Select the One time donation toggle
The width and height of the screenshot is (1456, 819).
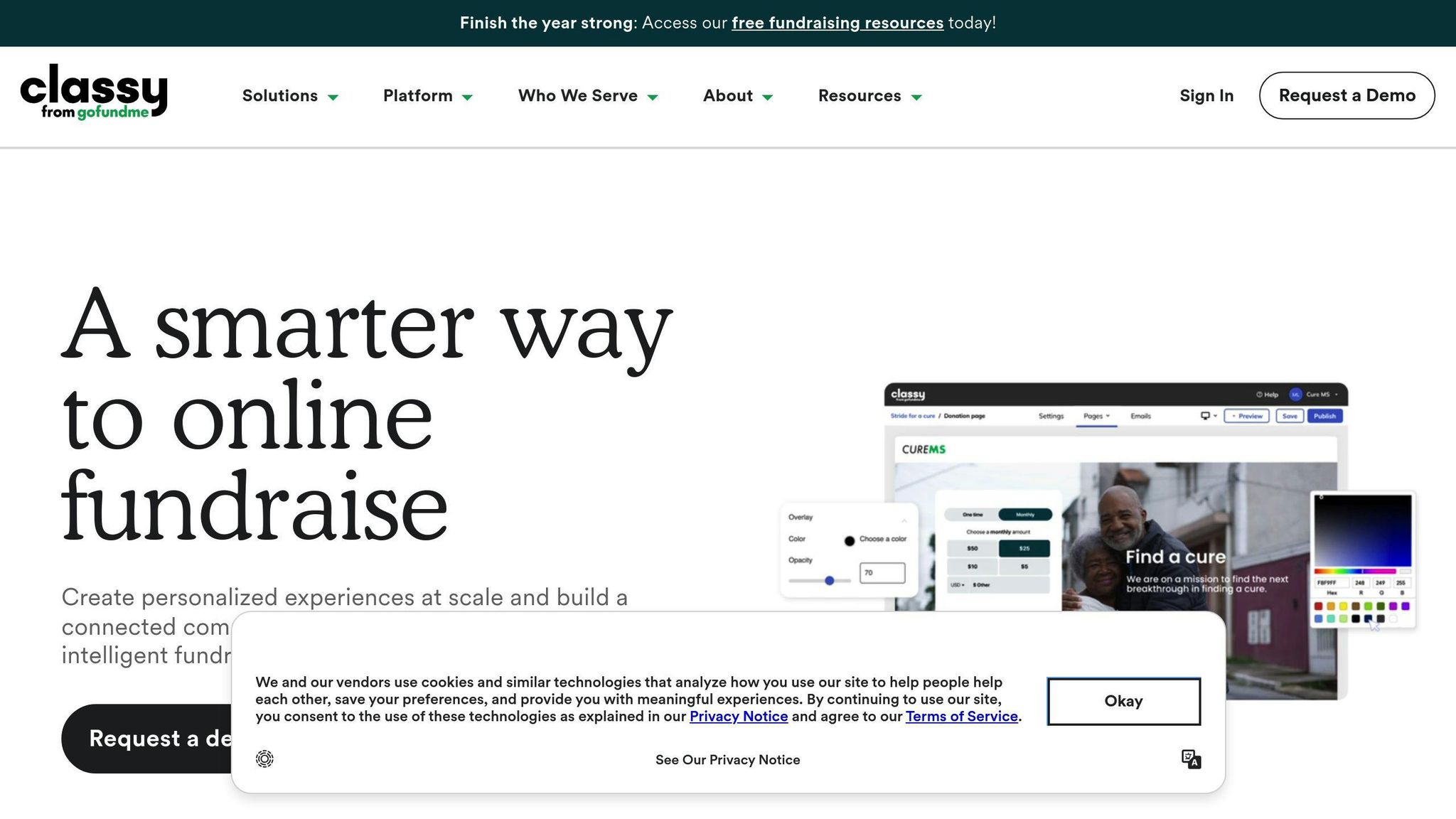click(x=972, y=514)
